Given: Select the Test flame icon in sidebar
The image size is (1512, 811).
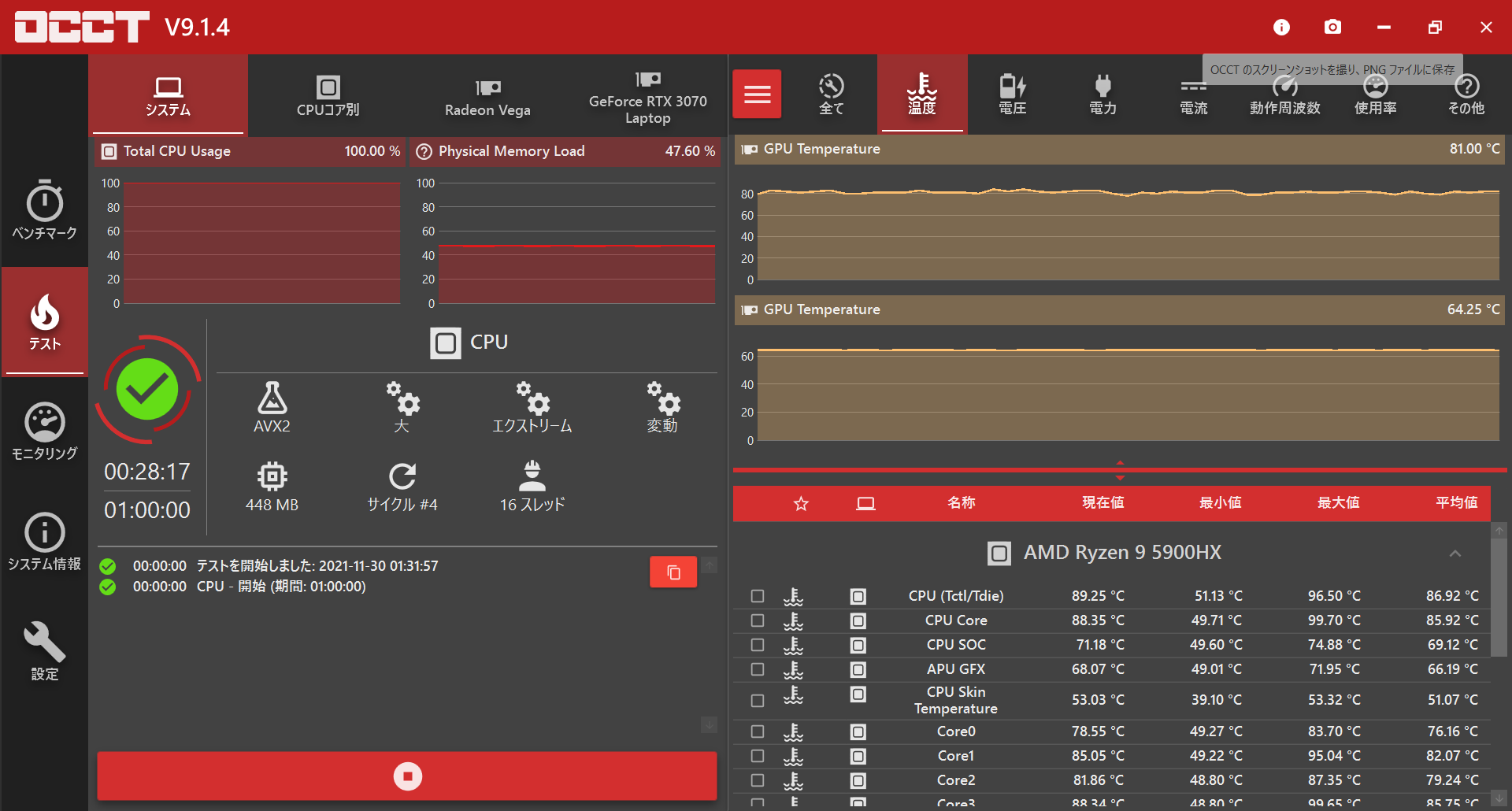Looking at the screenshot, I should 44,321.
